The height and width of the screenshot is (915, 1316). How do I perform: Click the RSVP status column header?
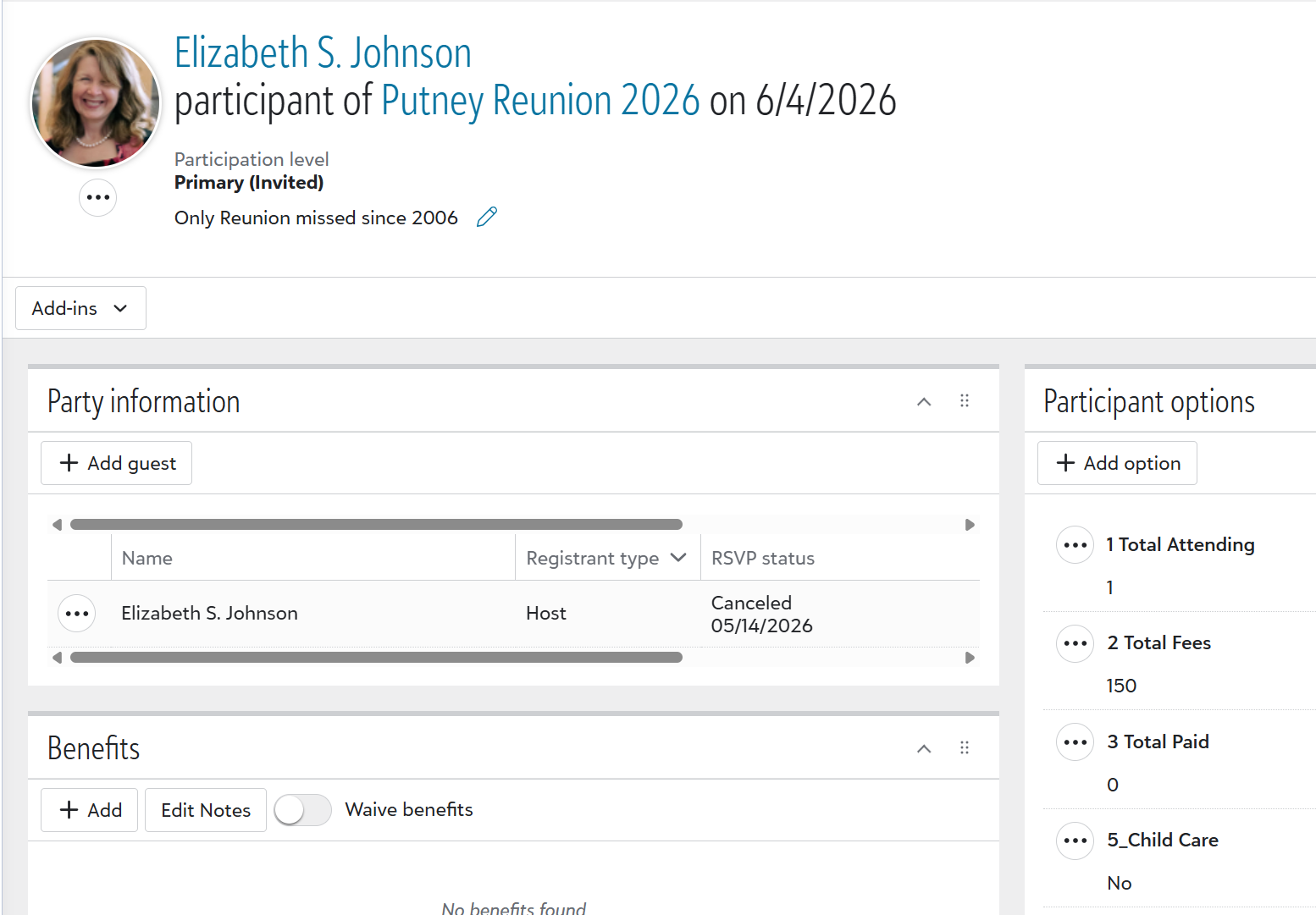(763, 559)
